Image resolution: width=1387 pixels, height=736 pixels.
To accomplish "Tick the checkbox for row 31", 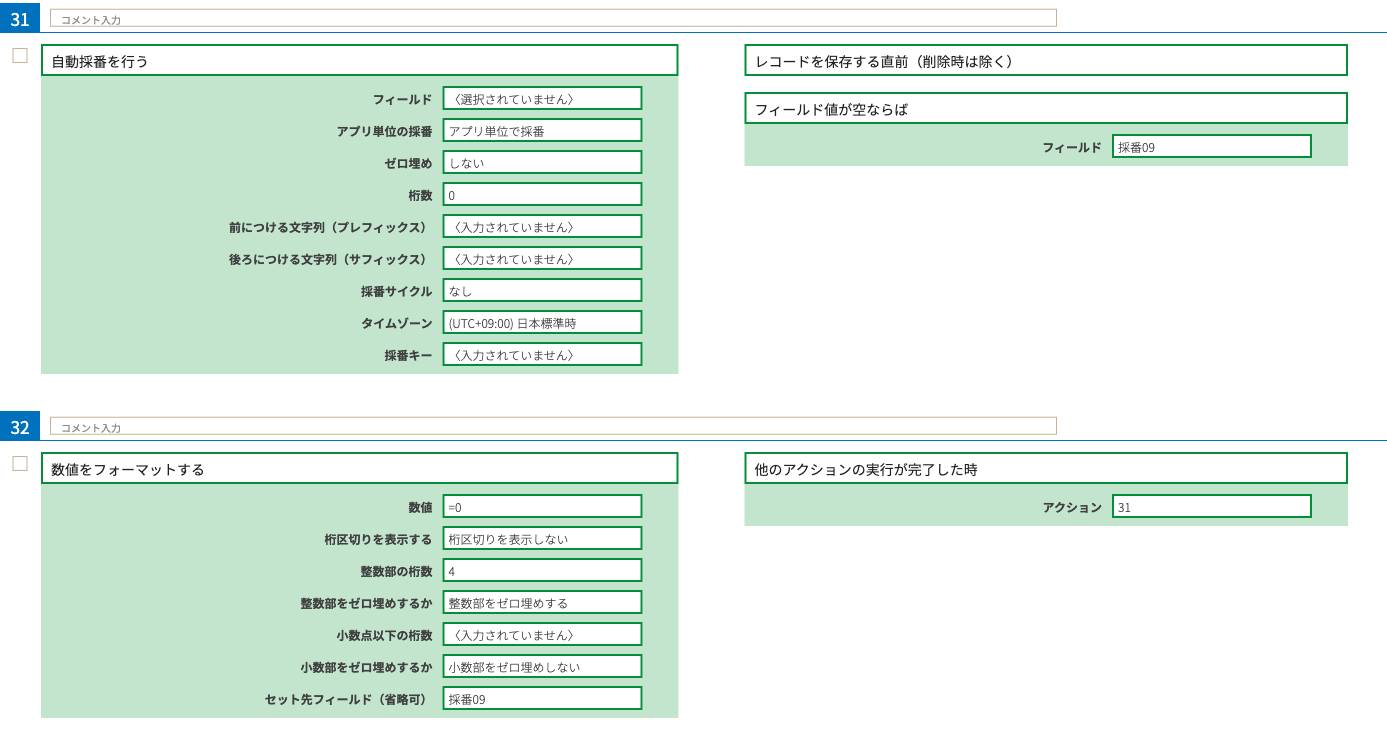I will tap(20, 56).
